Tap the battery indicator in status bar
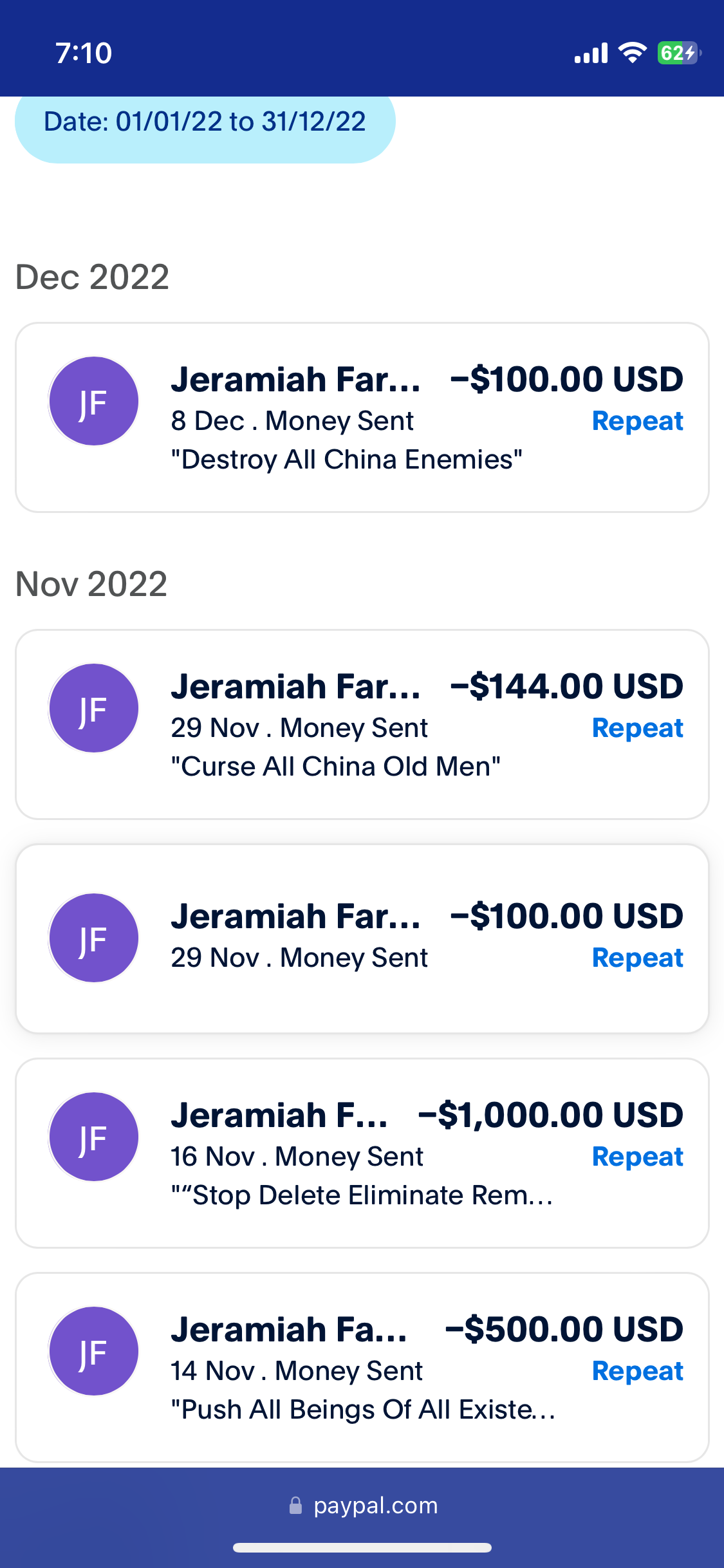This screenshot has height=1568, width=724. pyautogui.click(x=680, y=53)
